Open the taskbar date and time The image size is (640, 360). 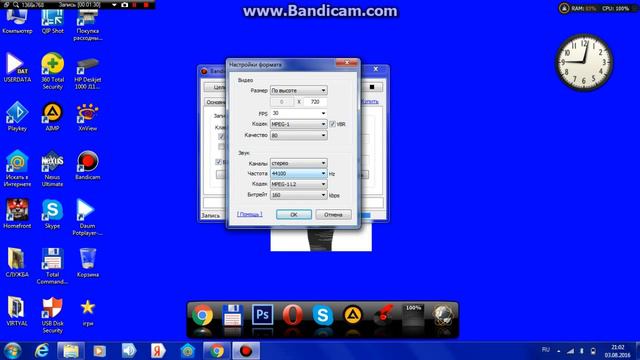coord(618,351)
